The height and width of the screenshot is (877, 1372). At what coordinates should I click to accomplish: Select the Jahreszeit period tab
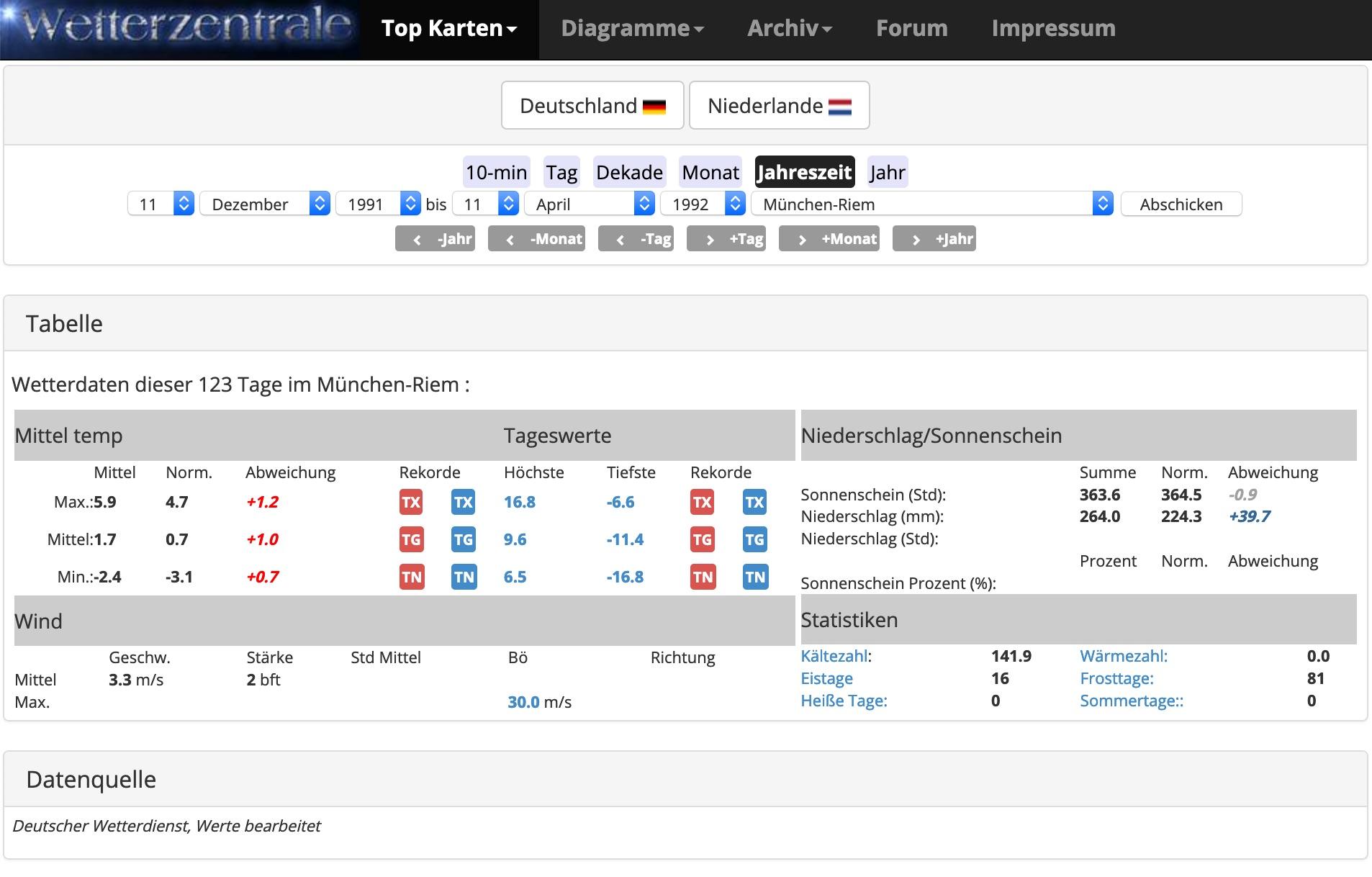(805, 172)
